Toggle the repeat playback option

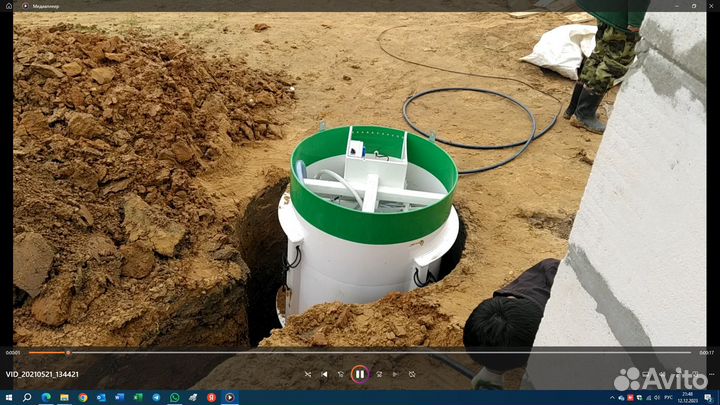[412, 374]
